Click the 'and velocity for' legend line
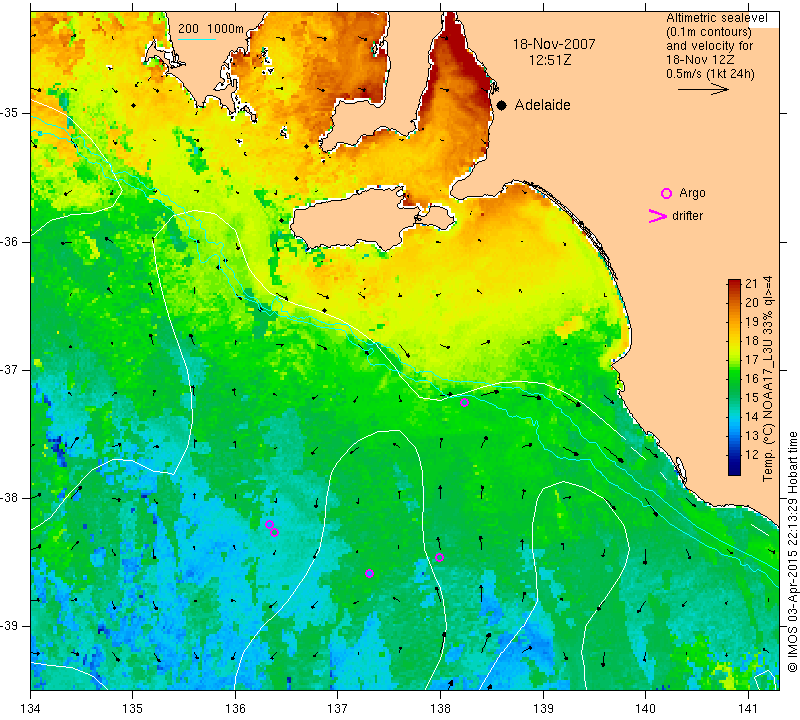Image resolution: width=800 pixels, height=720 pixels. (x=710, y=46)
